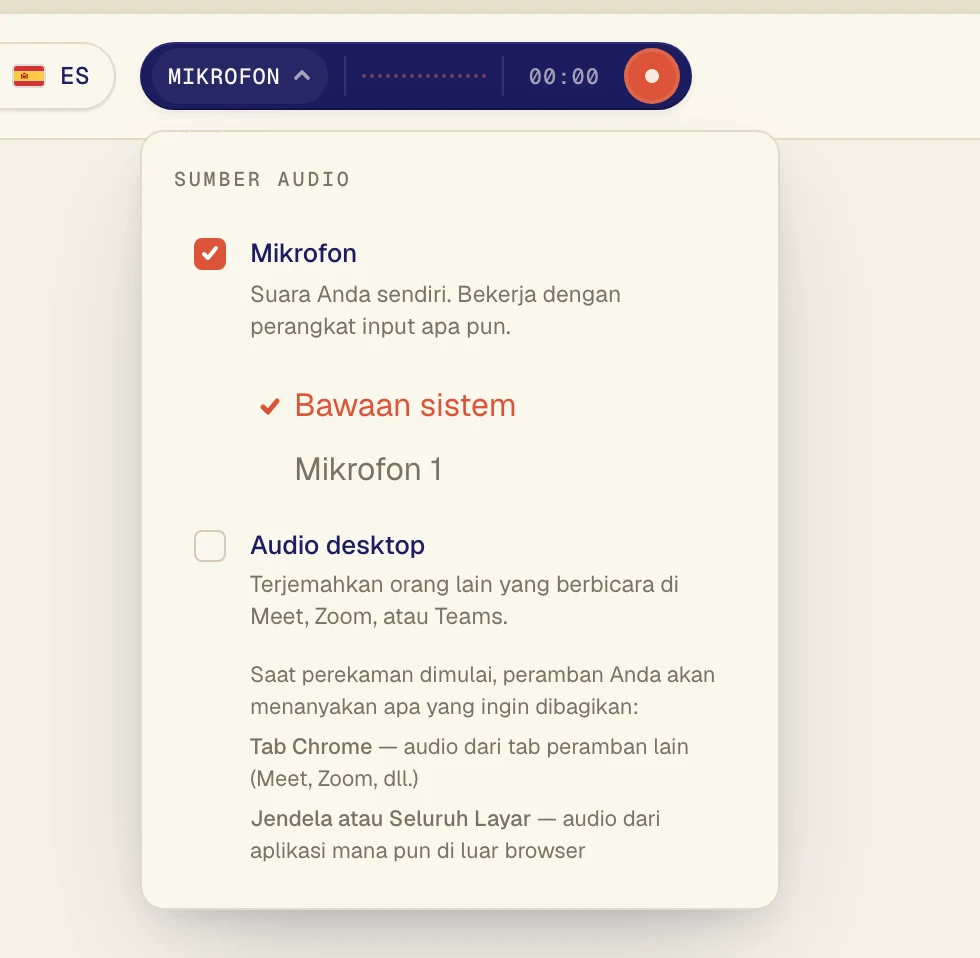
Task: Click the chevron arrow next to MIKROFON
Action: click(302, 76)
